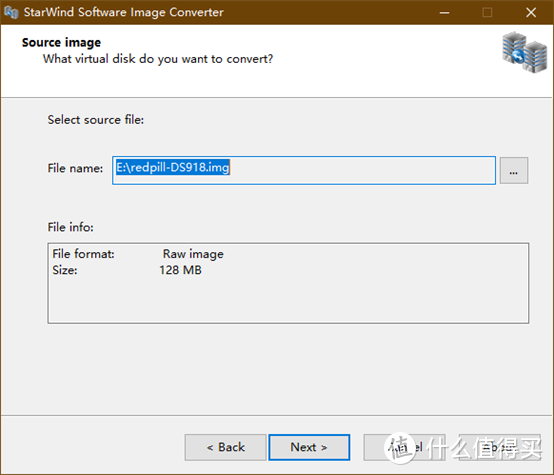
Task: Close the Image Converter window
Action: pos(531,13)
